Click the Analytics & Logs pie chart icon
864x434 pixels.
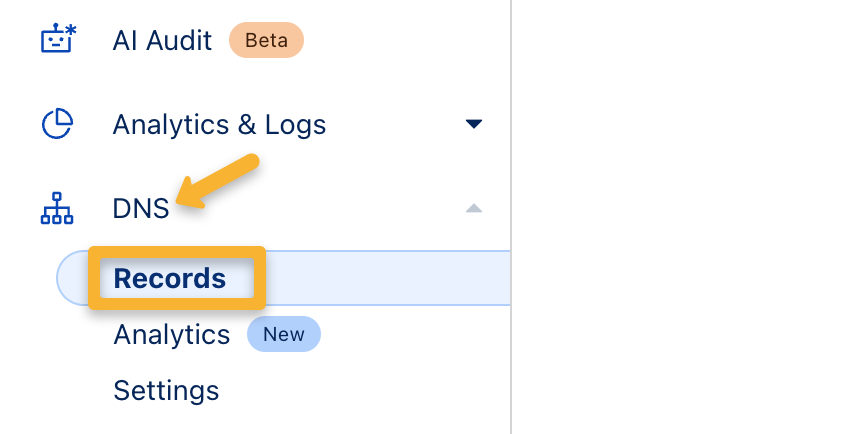(57, 124)
